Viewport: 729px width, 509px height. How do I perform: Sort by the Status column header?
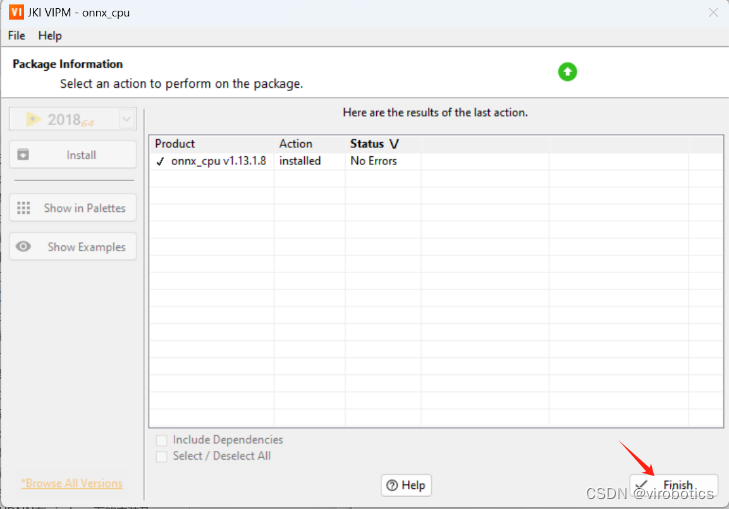383,144
